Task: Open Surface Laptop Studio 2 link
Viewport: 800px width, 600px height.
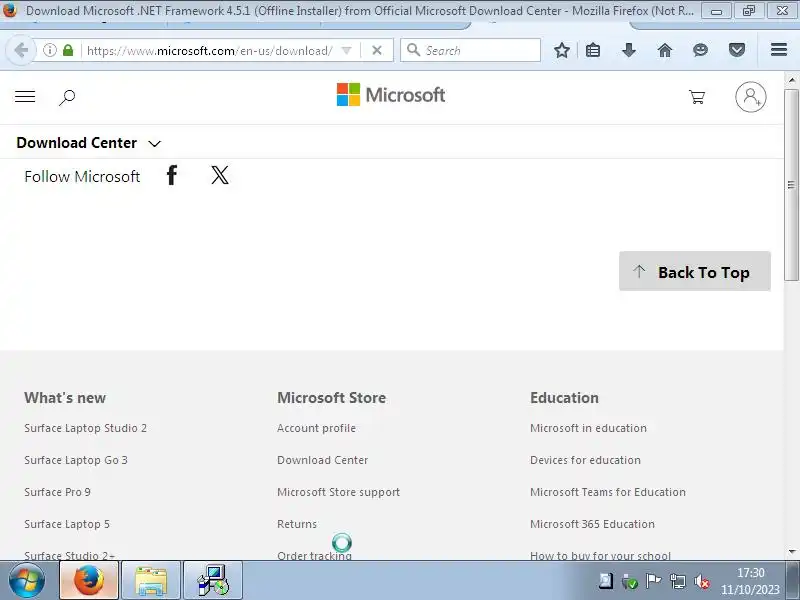Action: (x=85, y=428)
